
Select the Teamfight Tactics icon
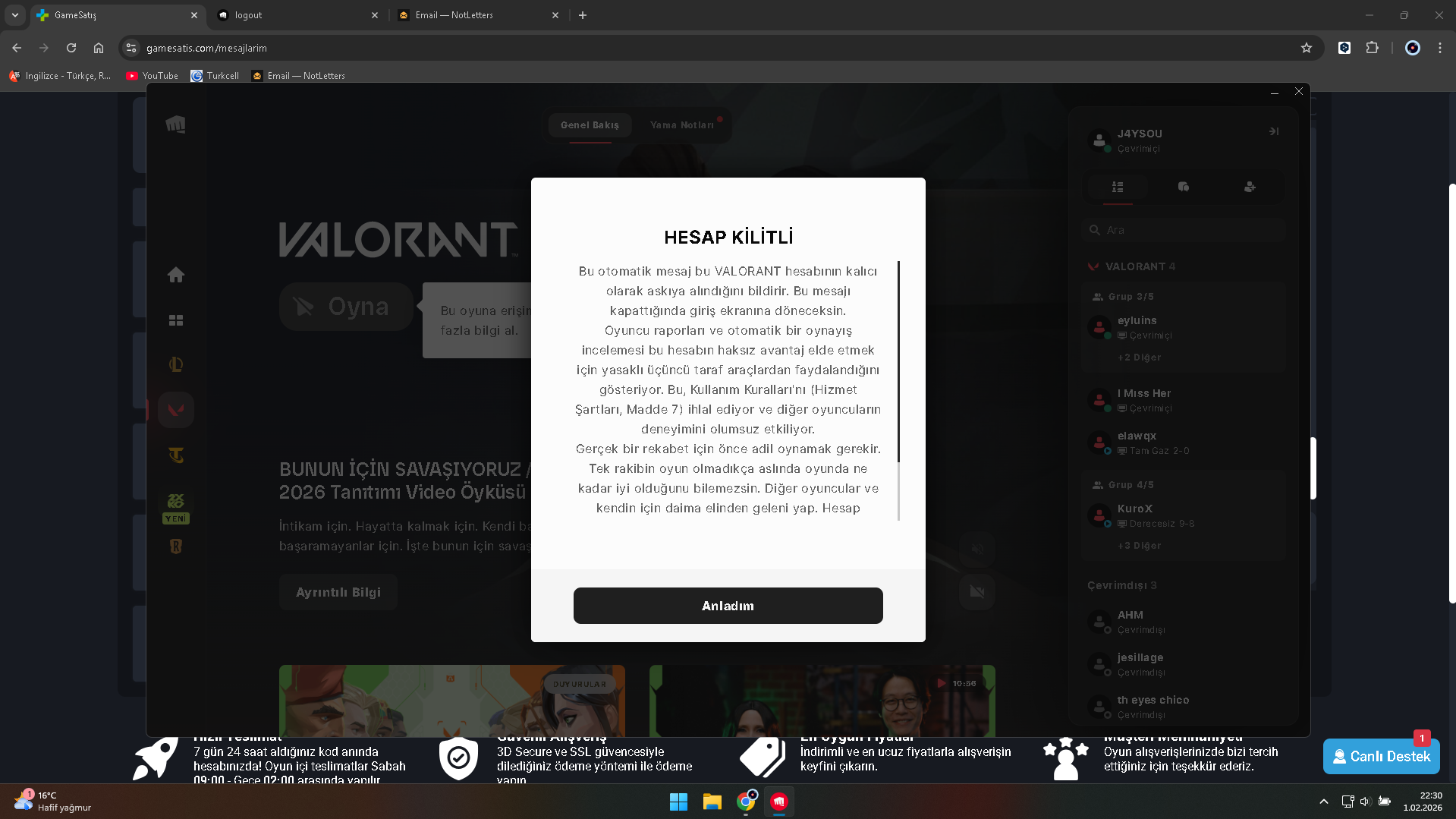point(176,455)
